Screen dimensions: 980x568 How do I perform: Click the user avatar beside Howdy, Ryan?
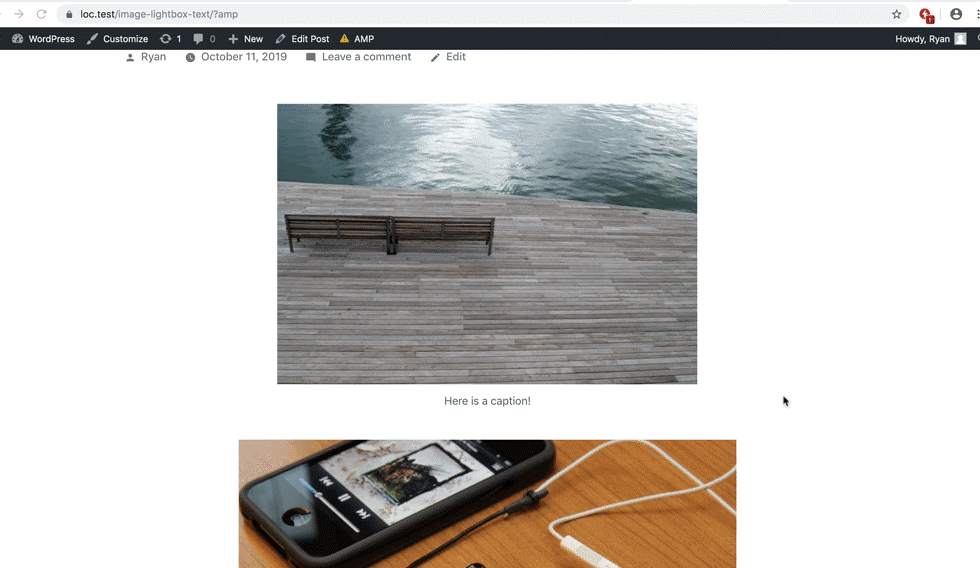click(x=961, y=39)
